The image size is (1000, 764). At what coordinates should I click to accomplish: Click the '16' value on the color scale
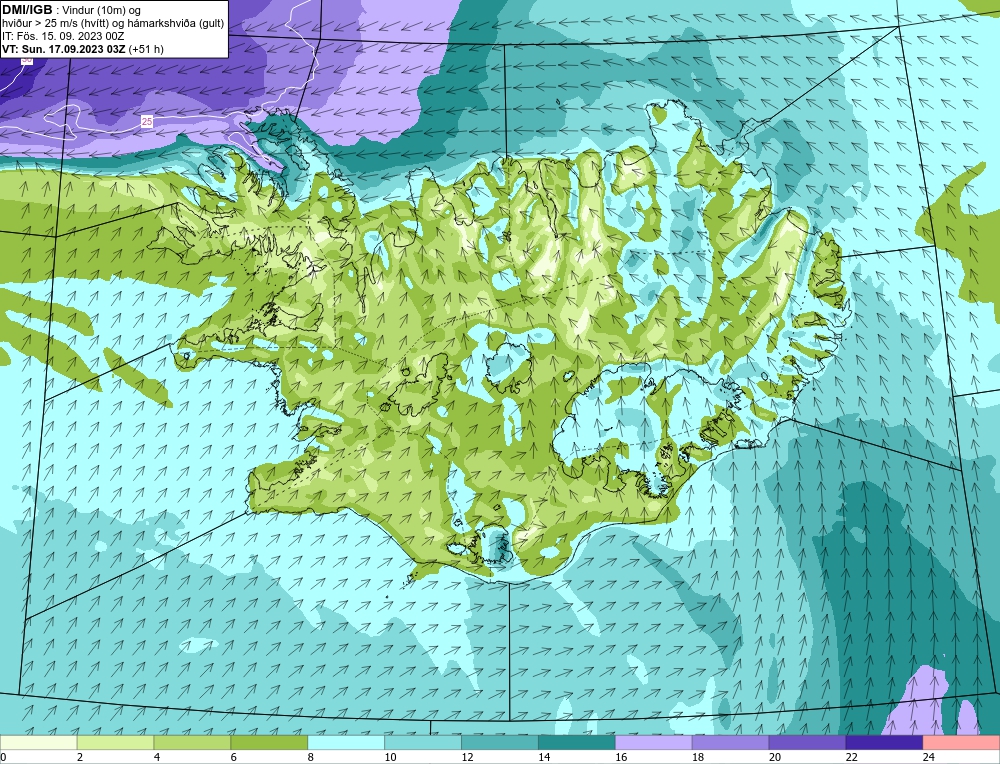[621, 757]
